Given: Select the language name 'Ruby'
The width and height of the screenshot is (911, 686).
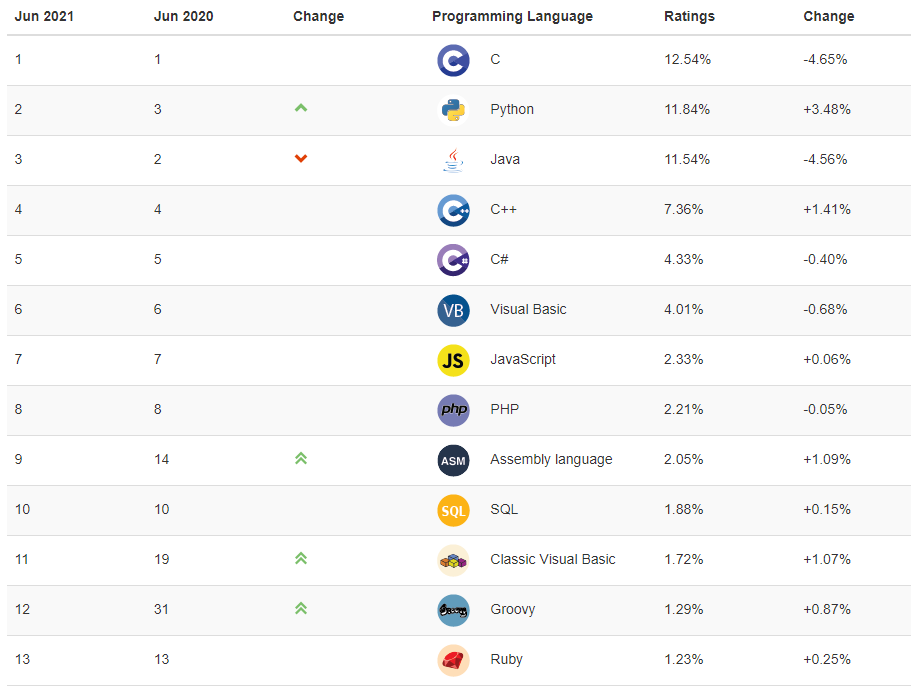Looking at the screenshot, I should tap(507, 659).
